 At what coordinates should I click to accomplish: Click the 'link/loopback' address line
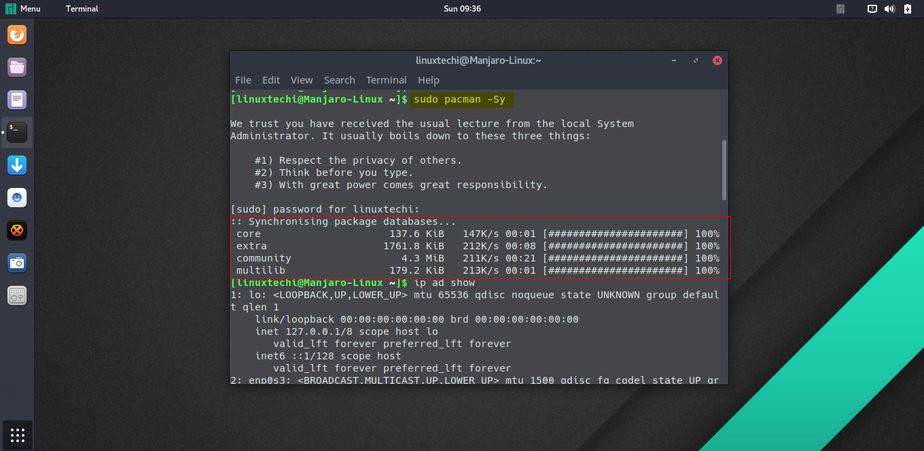click(417, 320)
